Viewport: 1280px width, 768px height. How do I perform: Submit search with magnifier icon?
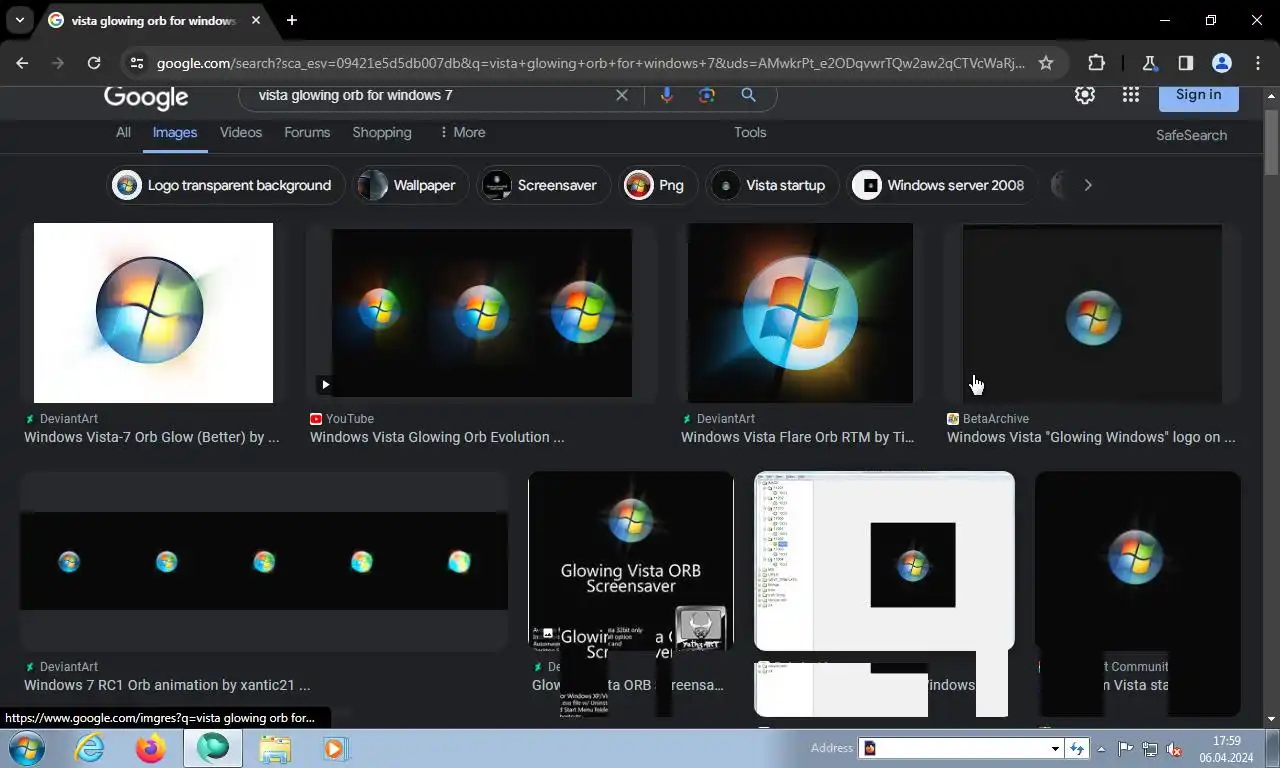[x=748, y=95]
